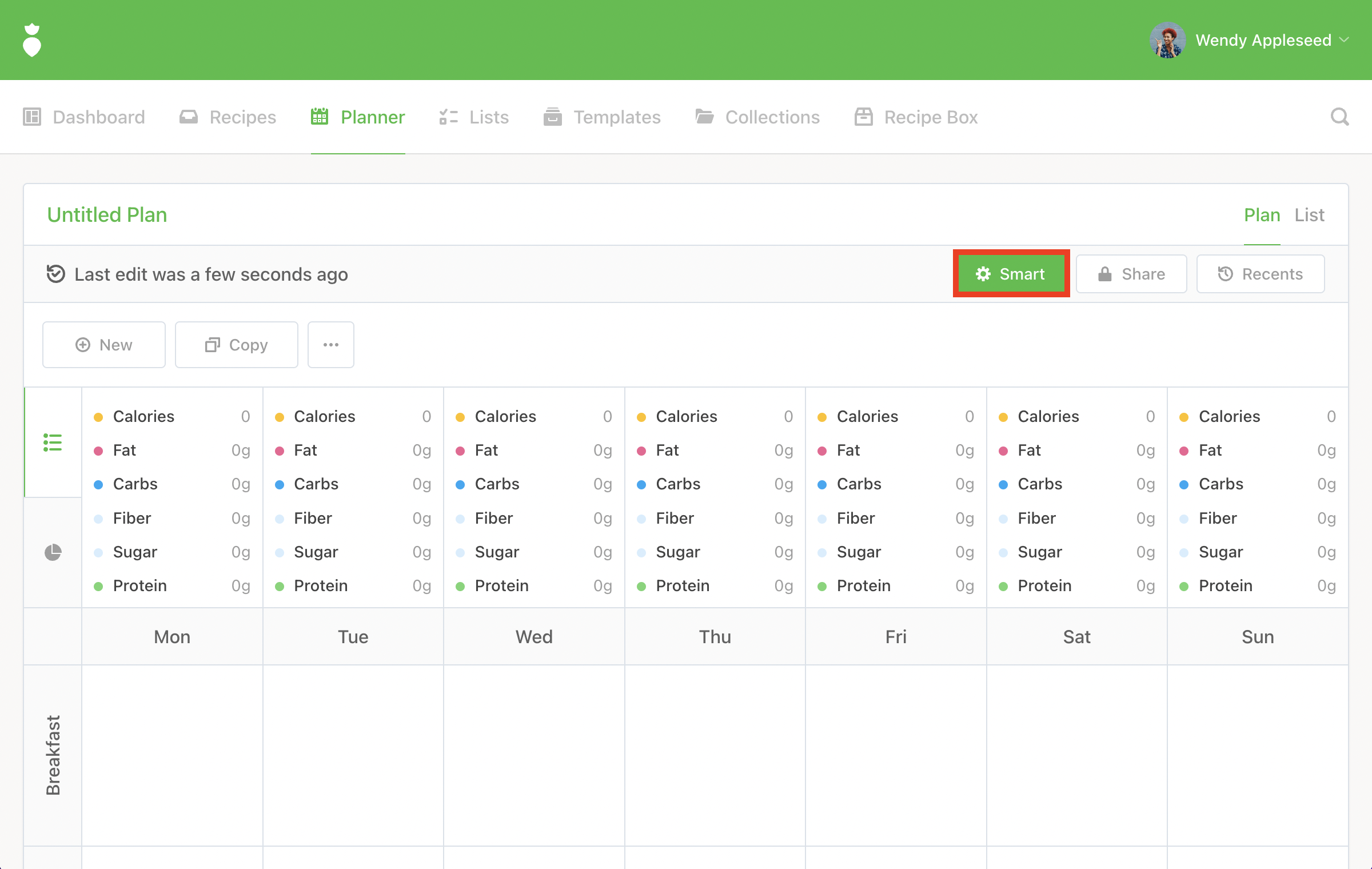Viewport: 1372px width, 869px height.
Task: Open the three-dots more options button
Action: click(330, 345)
